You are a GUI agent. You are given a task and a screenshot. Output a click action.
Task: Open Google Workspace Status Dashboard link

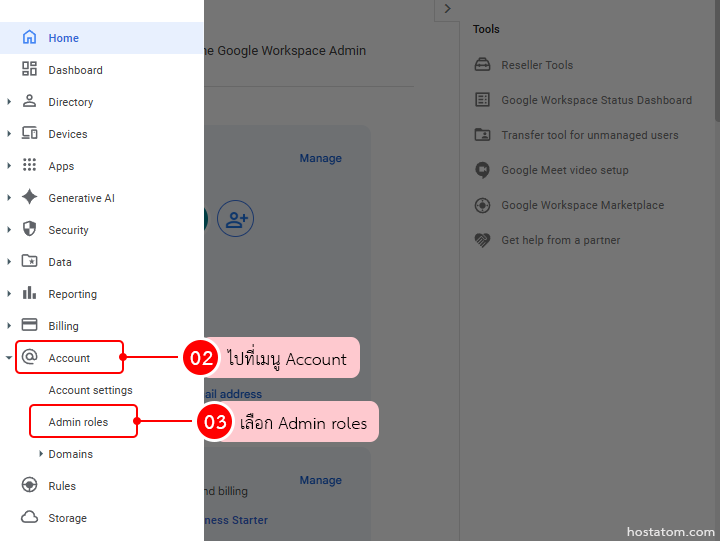[x=596, y=100]
